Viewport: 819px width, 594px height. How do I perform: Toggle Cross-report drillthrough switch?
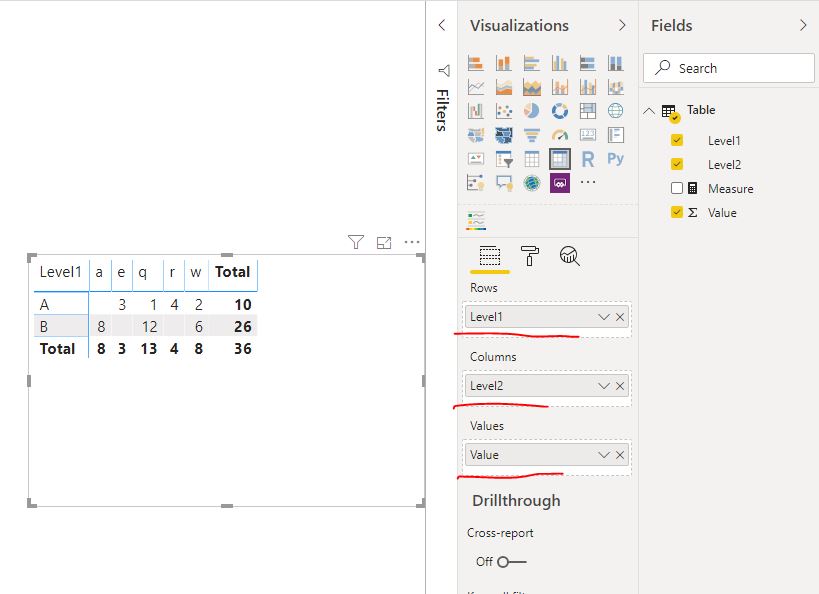pyautogui.click(x=511, y=562)
